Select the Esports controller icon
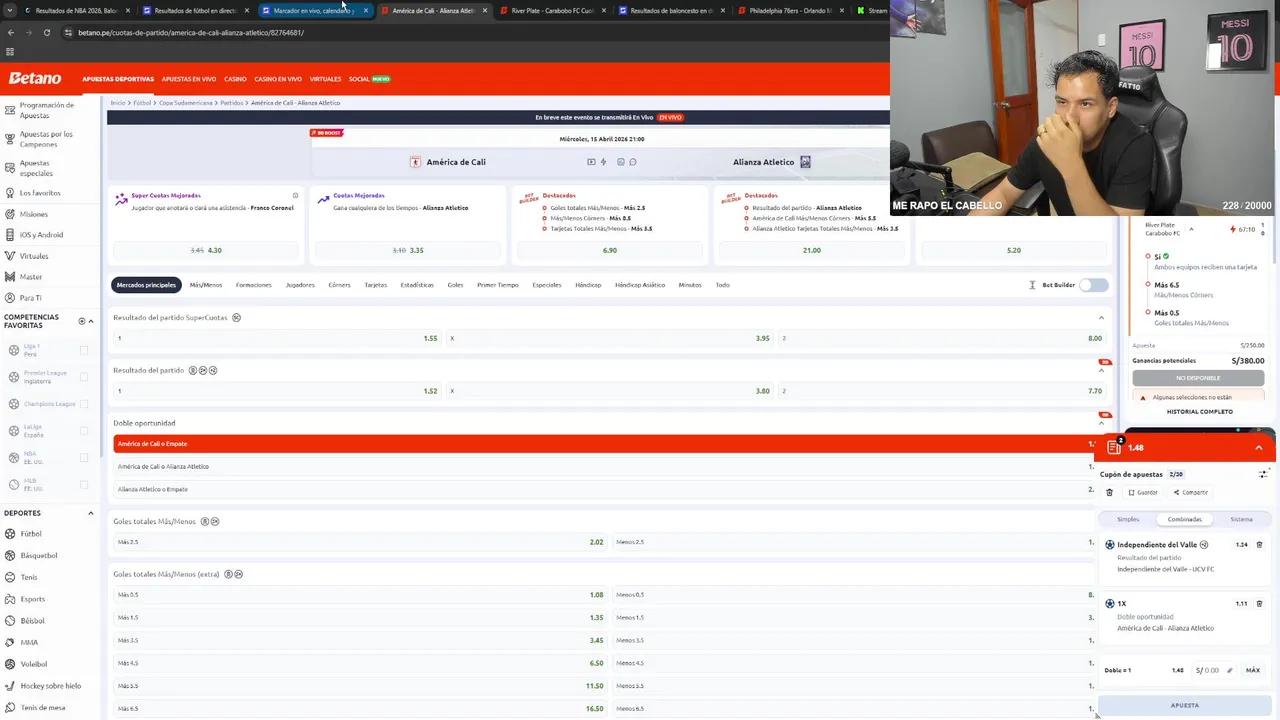Viewport: 1280px width, 720px height. point(11,599)
